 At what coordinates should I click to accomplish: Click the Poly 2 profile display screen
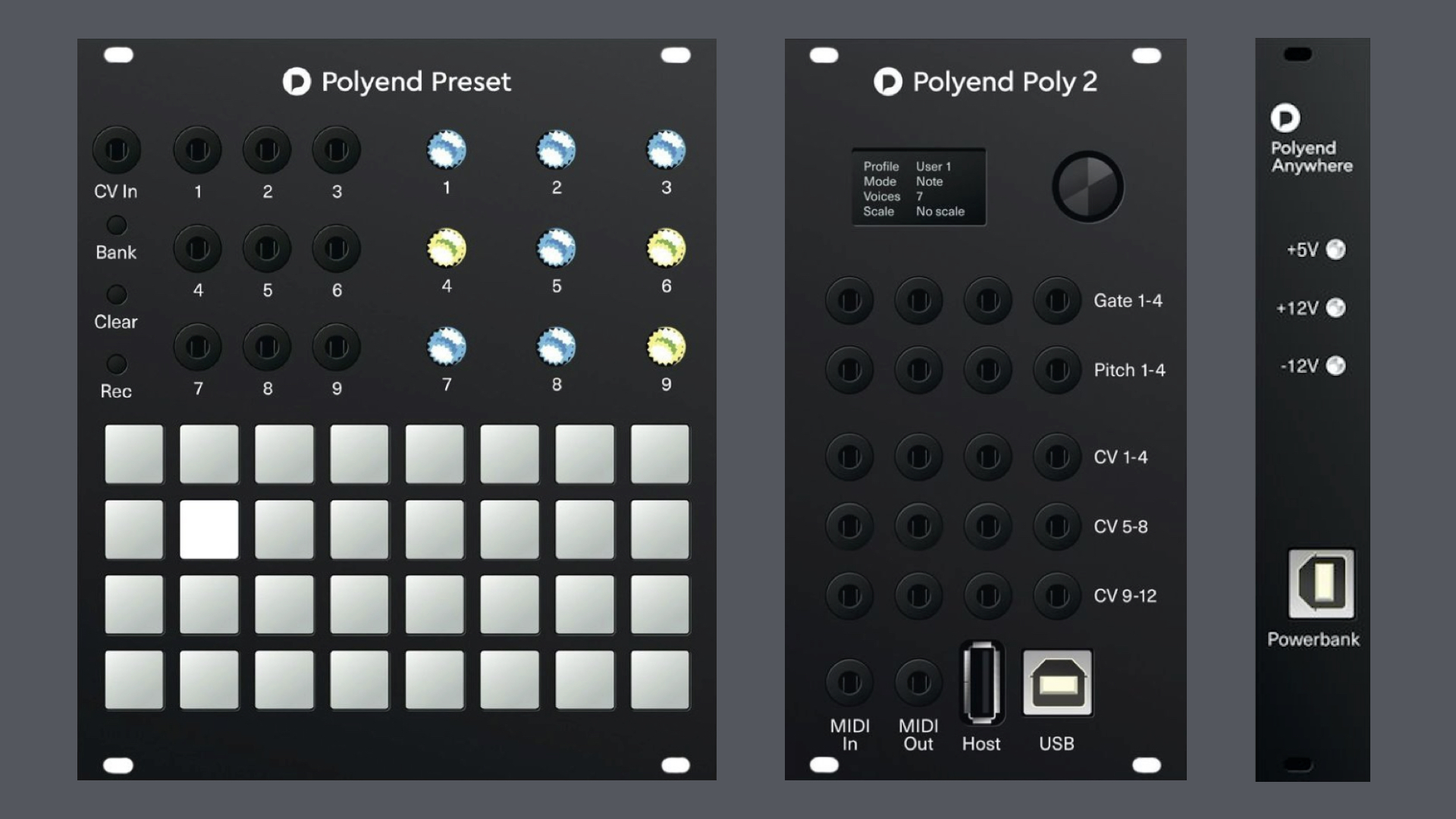[x=918, y=187]
